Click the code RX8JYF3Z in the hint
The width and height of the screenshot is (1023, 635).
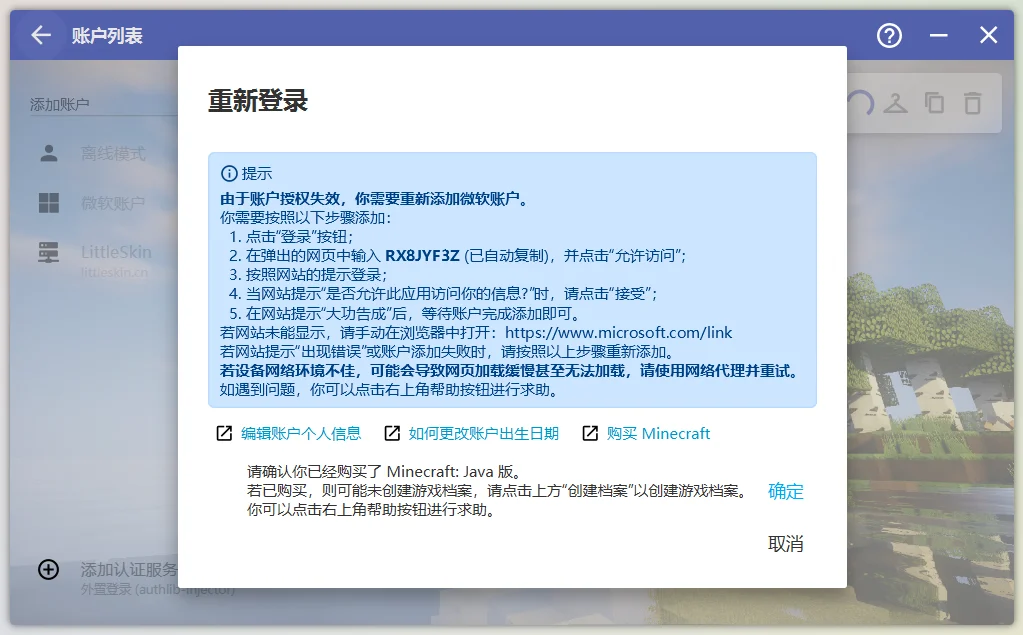[422, 255]
